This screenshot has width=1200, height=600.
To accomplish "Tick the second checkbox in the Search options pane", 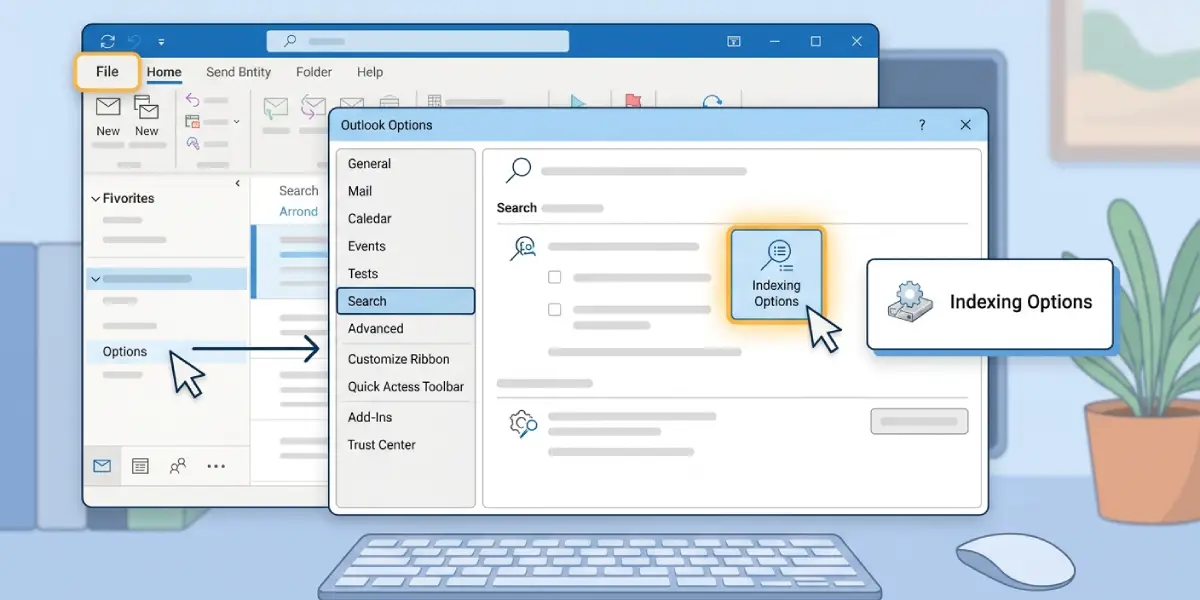I will pyautogui.click(x=555, y=310).
